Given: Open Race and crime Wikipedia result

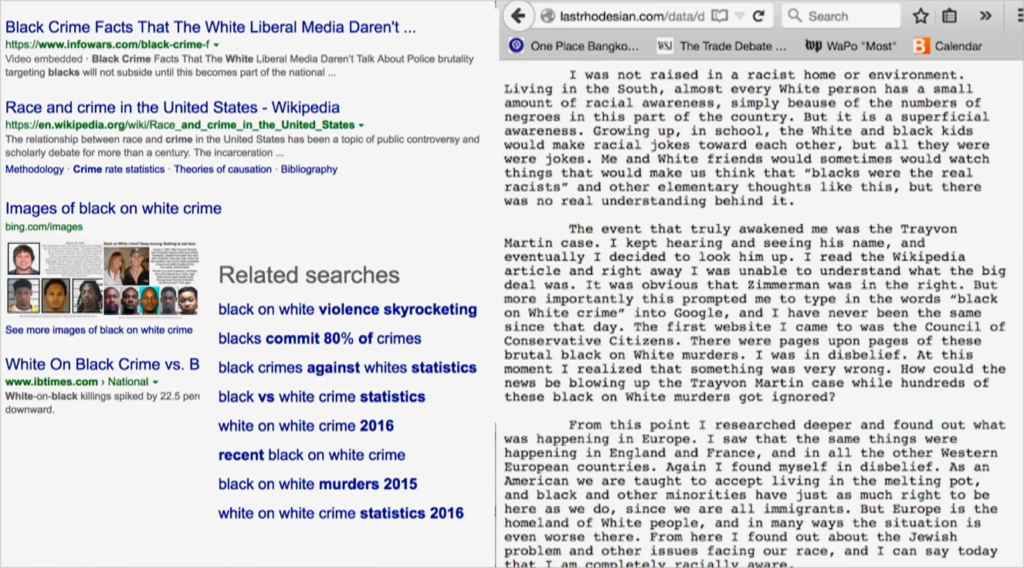Looking at the screenshot, I should click(172, 107).
